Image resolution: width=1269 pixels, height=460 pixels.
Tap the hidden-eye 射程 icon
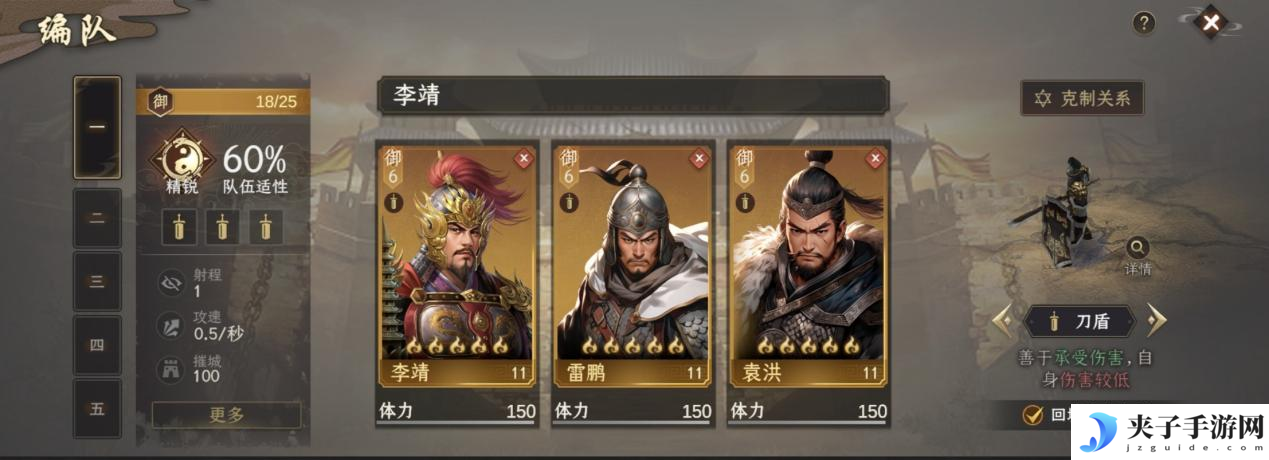(x=172, y=283)
